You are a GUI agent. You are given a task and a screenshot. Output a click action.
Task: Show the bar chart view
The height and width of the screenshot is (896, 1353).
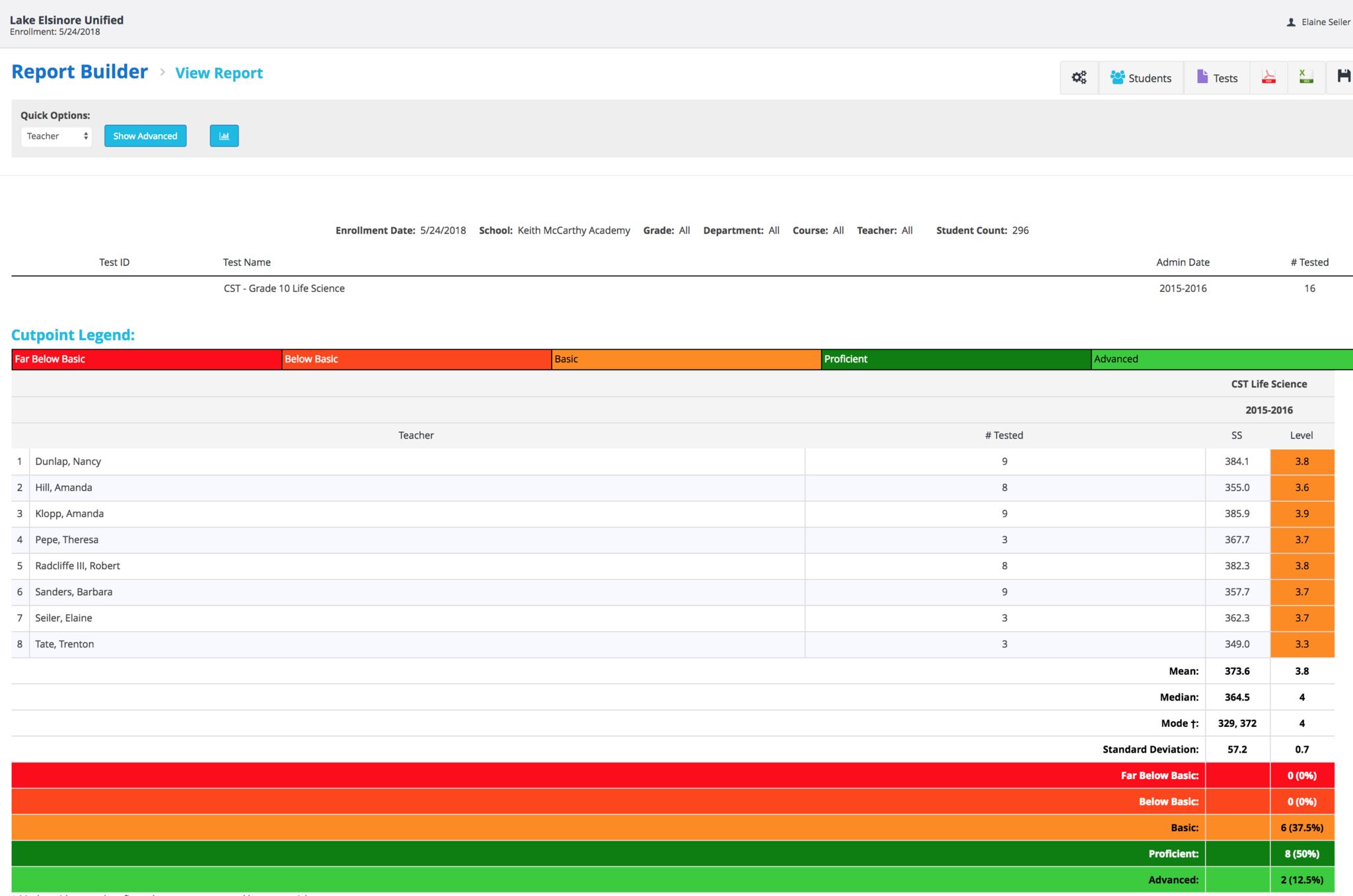coord(224,136)
